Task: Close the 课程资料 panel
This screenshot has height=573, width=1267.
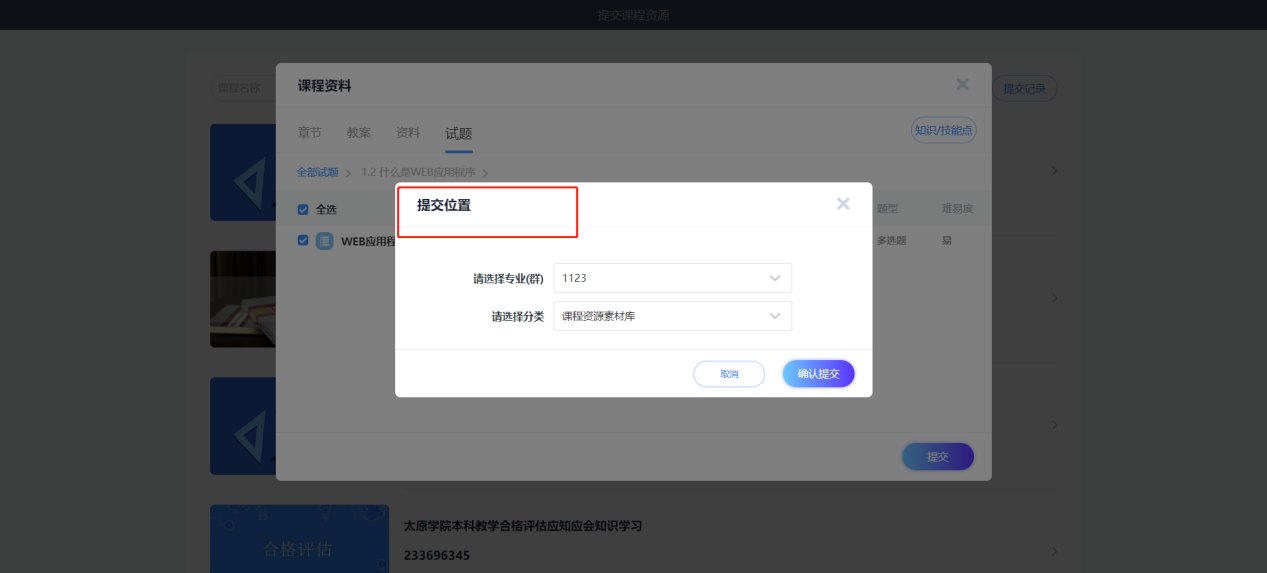Action: click(962, 85)
